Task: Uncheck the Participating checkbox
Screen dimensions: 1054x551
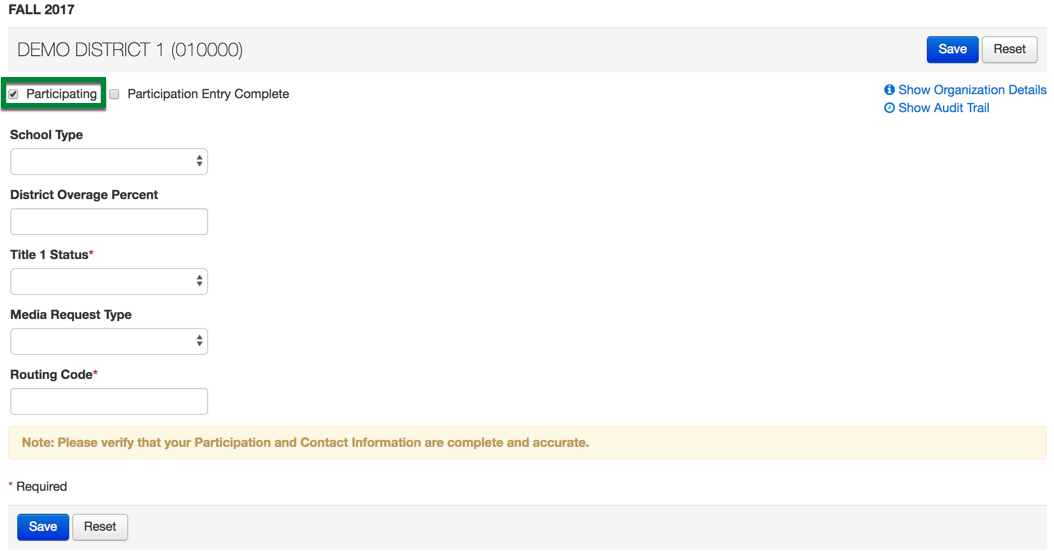Action: pos(13,94)
